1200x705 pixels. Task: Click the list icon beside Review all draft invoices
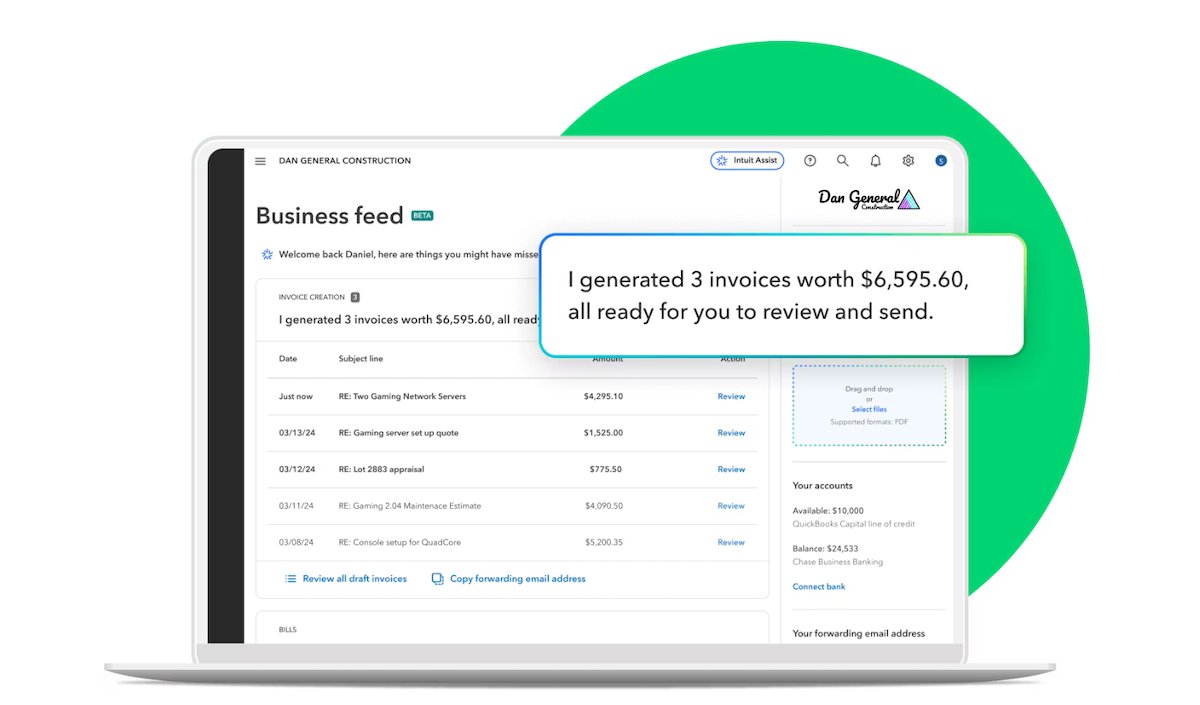click(x=291, y=579)
